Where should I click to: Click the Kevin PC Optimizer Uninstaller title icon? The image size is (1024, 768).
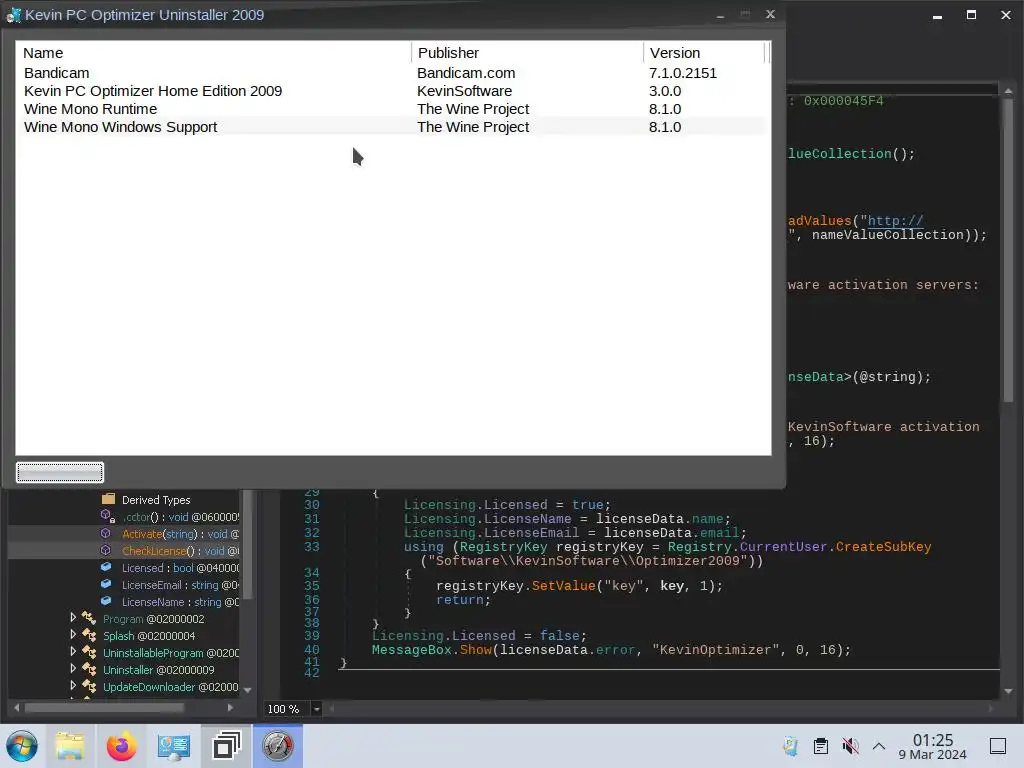point(13,15)
